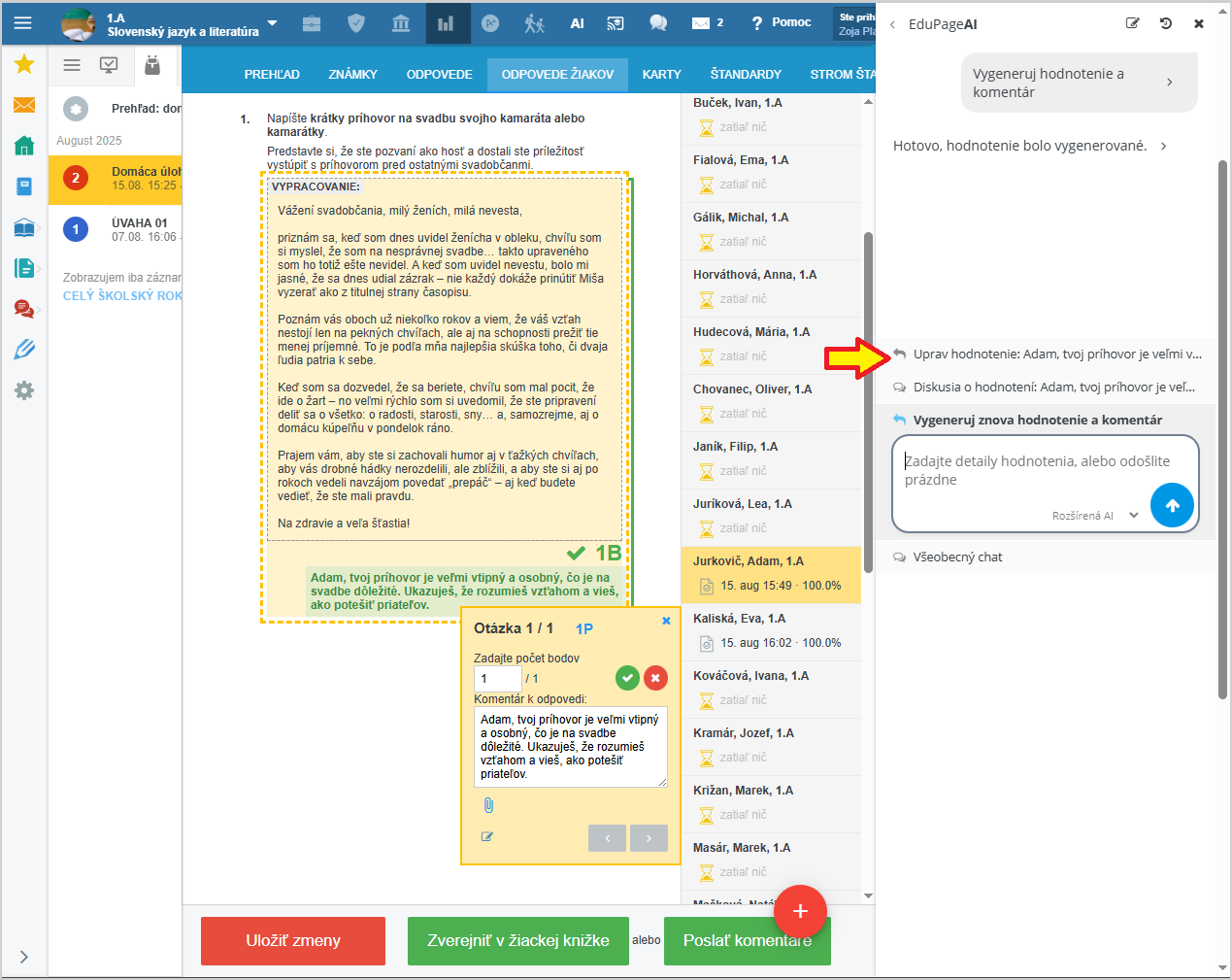Expand the left sidebar with bottom chevron
Image resolution: width=1232 pixels, height=980 pixels.
click(x=24, y=957)
